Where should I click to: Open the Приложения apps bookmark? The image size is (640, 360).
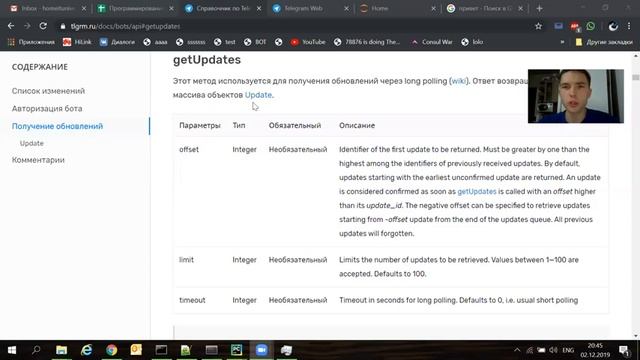[x=31, y=42]
